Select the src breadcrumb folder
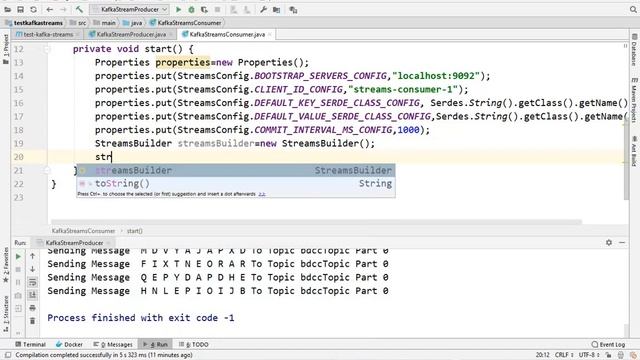The height and width of the screenshot is (360, 640). [78, 23]
